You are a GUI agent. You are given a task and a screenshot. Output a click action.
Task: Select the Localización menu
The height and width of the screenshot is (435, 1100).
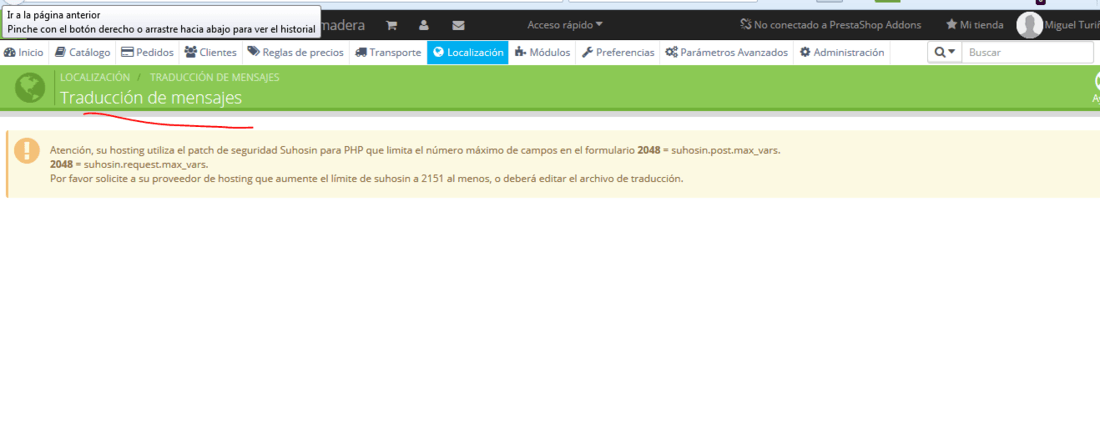pos(468,52)
